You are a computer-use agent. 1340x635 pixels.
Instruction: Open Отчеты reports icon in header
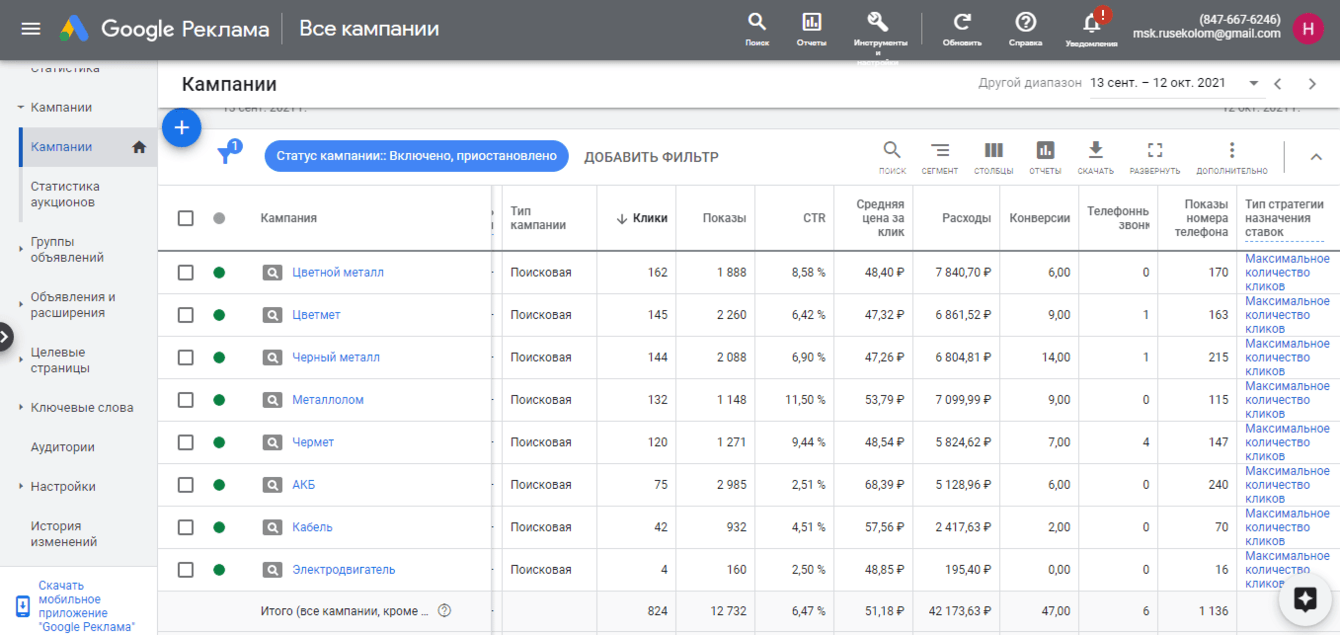811,23
